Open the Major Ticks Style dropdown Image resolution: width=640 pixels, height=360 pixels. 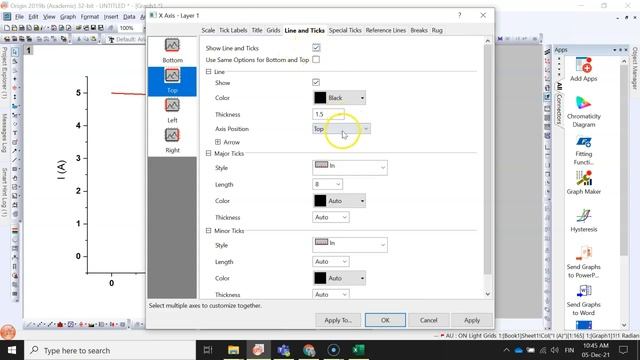[x=350, y=167]
